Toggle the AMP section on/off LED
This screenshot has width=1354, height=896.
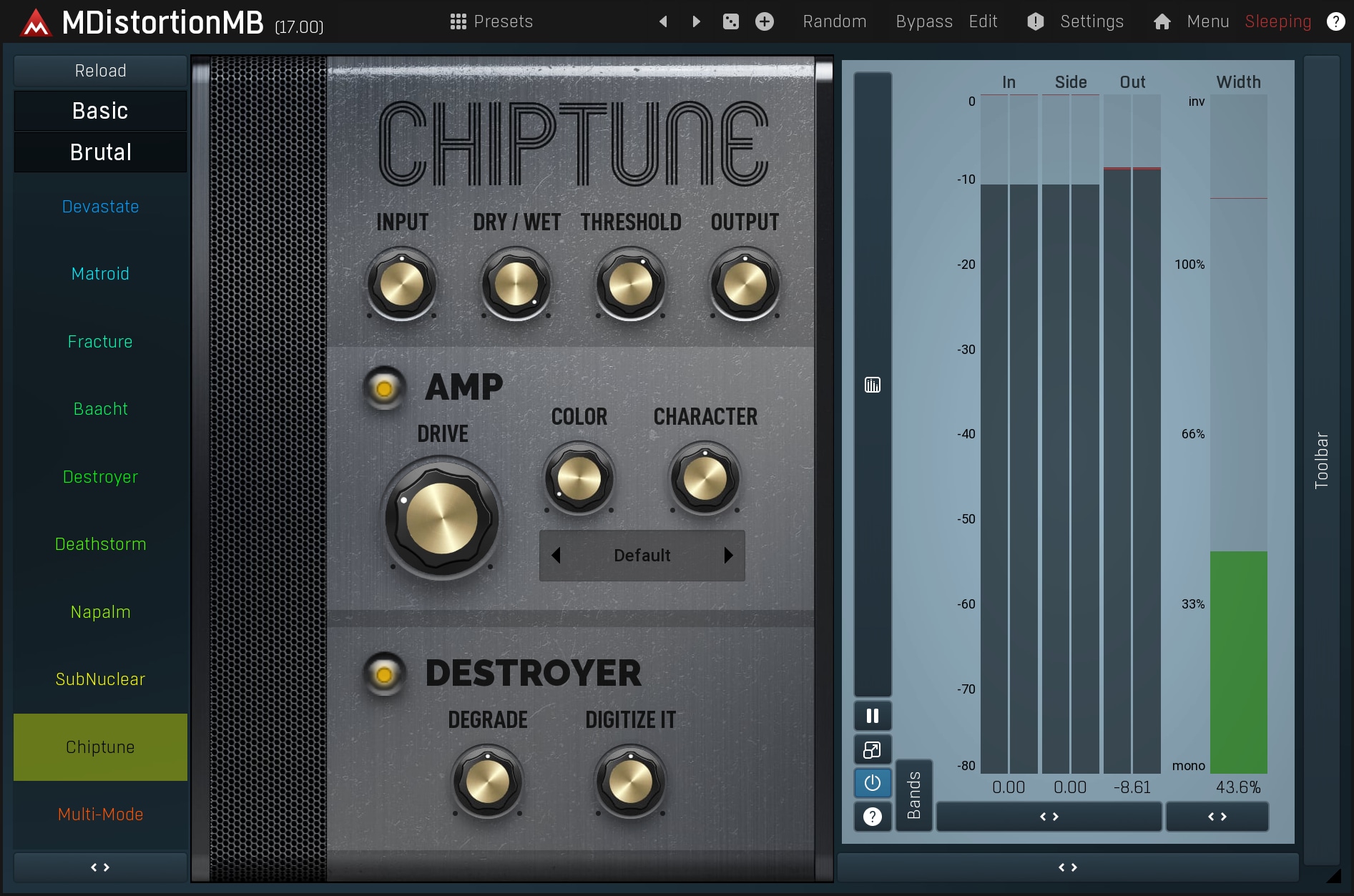coord(384,389)
